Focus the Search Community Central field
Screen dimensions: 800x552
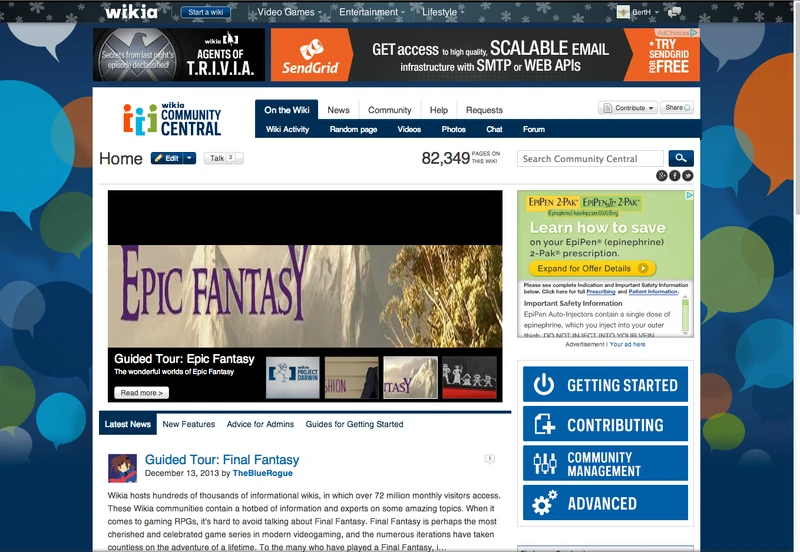590,158
